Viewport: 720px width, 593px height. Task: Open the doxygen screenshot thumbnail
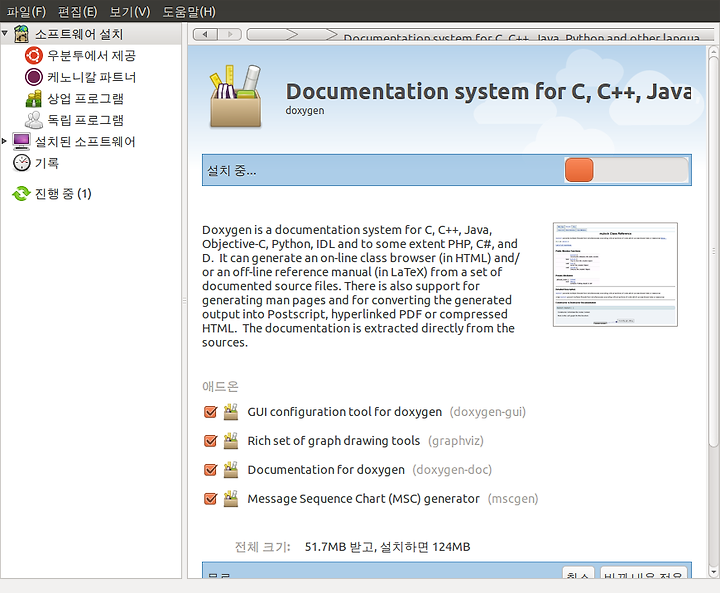[x=615, y=274]
